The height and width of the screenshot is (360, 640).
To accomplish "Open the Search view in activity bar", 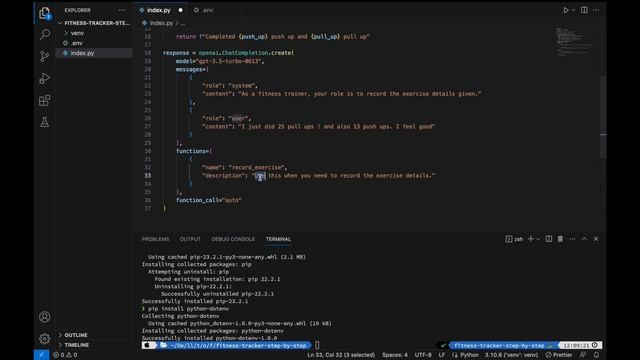I will coord(44,34).
